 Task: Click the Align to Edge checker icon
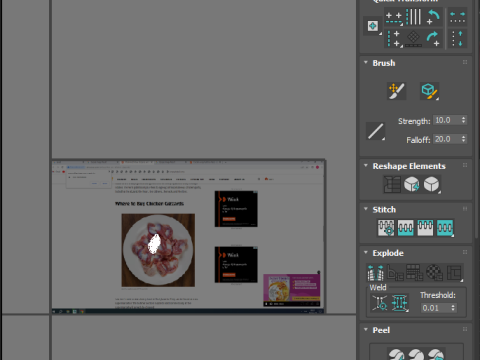(414, 38)
